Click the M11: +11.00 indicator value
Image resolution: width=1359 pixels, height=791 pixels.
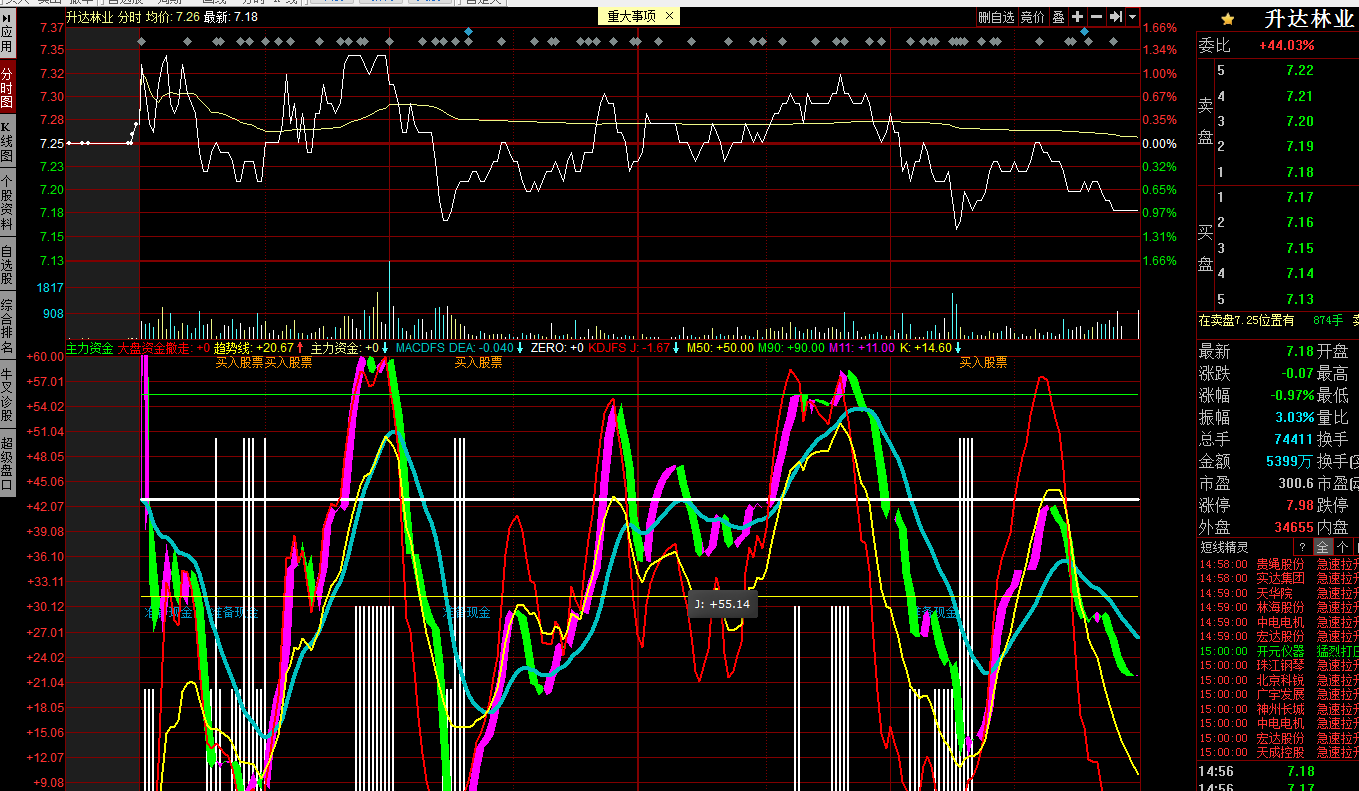click(x=861, y=348)
